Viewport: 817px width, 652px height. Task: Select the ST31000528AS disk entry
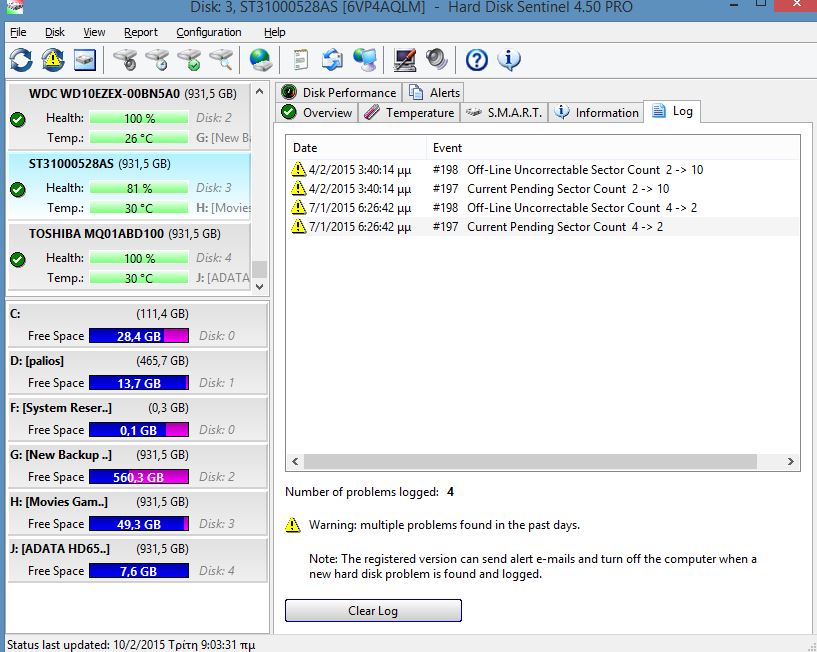[129, 186]
